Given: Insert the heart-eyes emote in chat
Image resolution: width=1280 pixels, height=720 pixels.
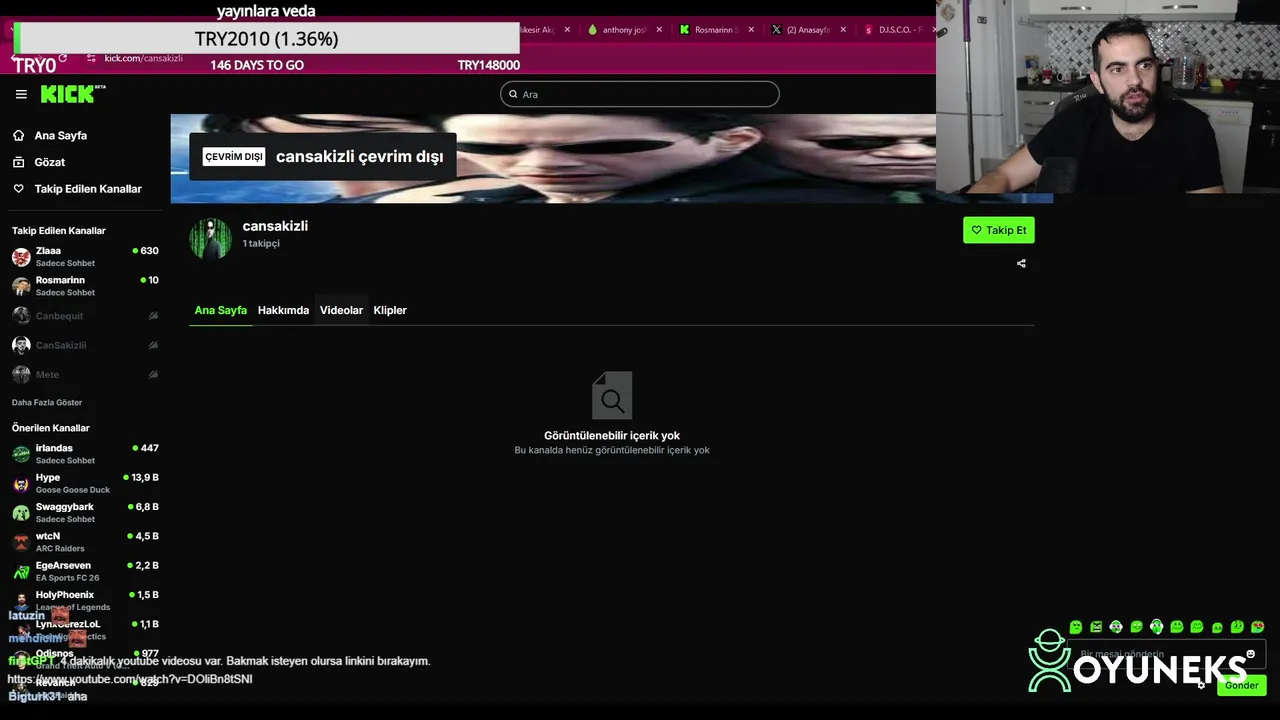Looking at the screenshot, I should 1257,627.
